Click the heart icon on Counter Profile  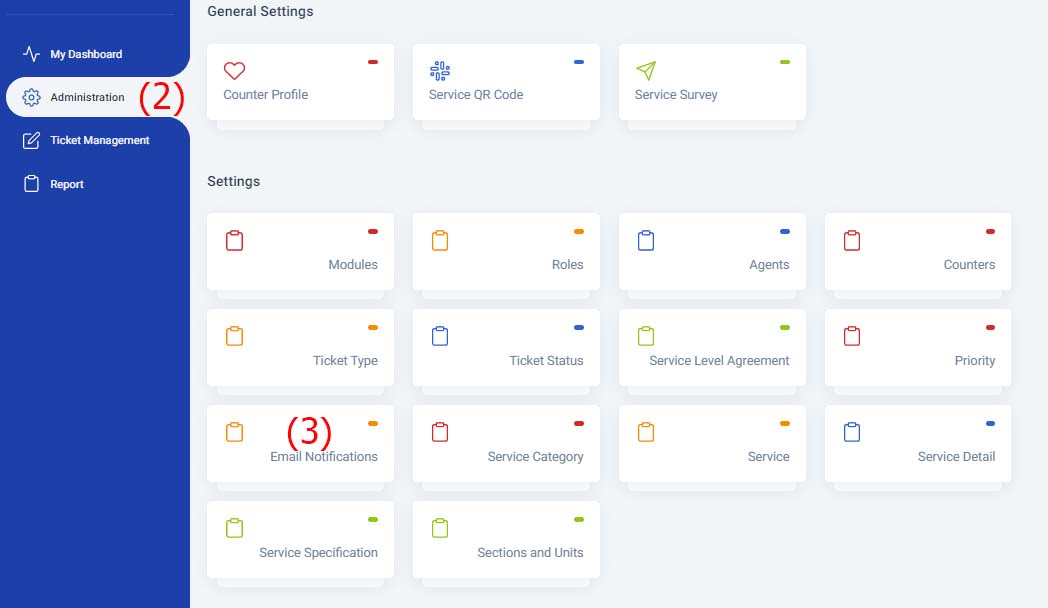(234, 70)
